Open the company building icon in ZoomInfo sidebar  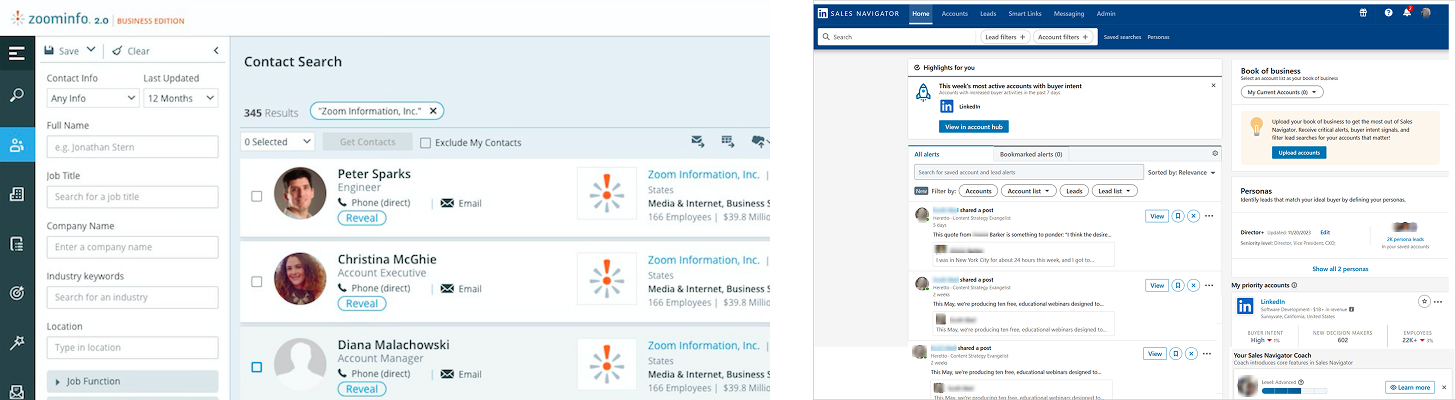pyautogui.click(x=17, y=194)
